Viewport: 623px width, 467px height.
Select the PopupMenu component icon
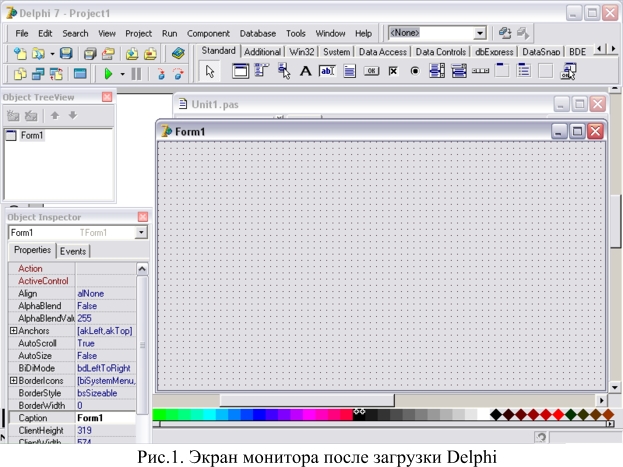point(284,71)
